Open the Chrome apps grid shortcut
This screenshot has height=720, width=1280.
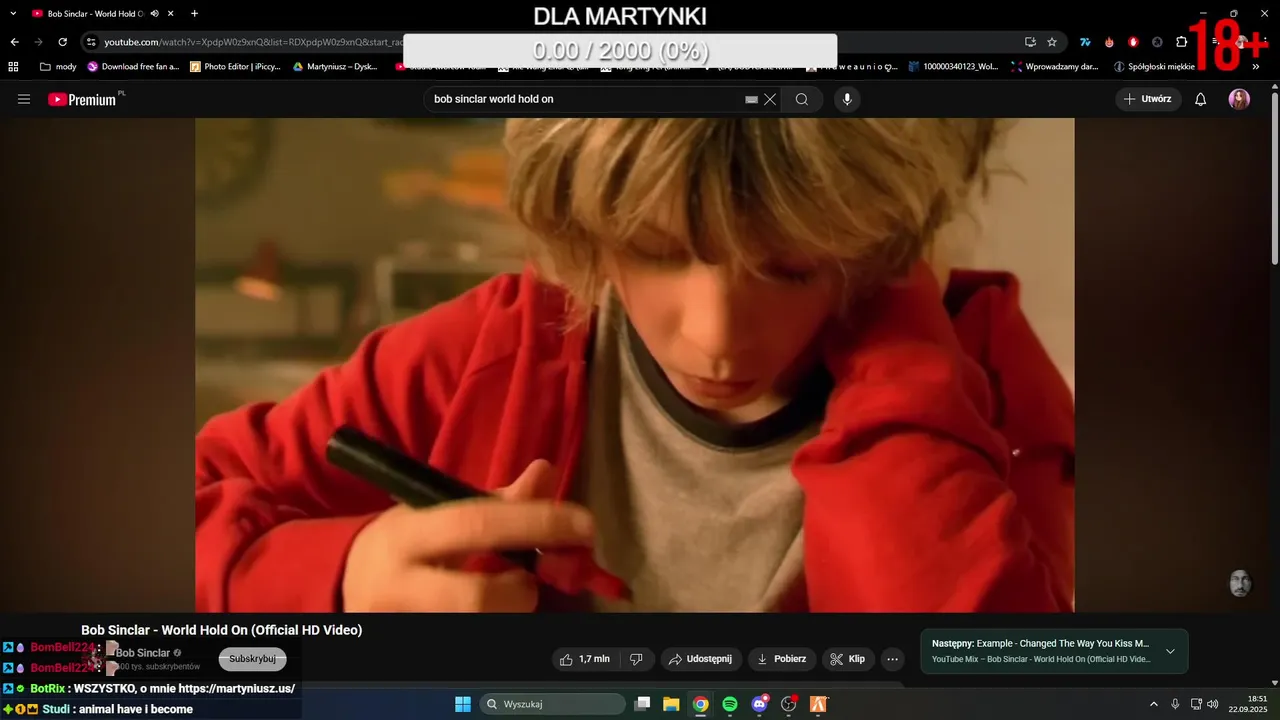[13, 67]
